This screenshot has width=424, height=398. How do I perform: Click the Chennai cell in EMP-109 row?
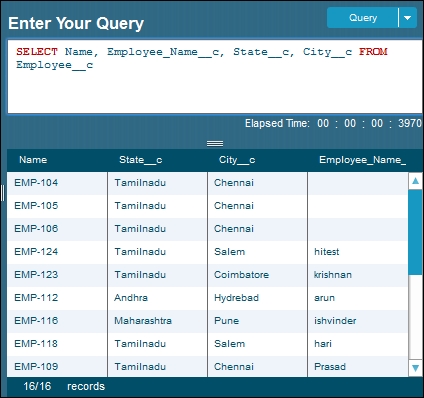pos(257,367)
